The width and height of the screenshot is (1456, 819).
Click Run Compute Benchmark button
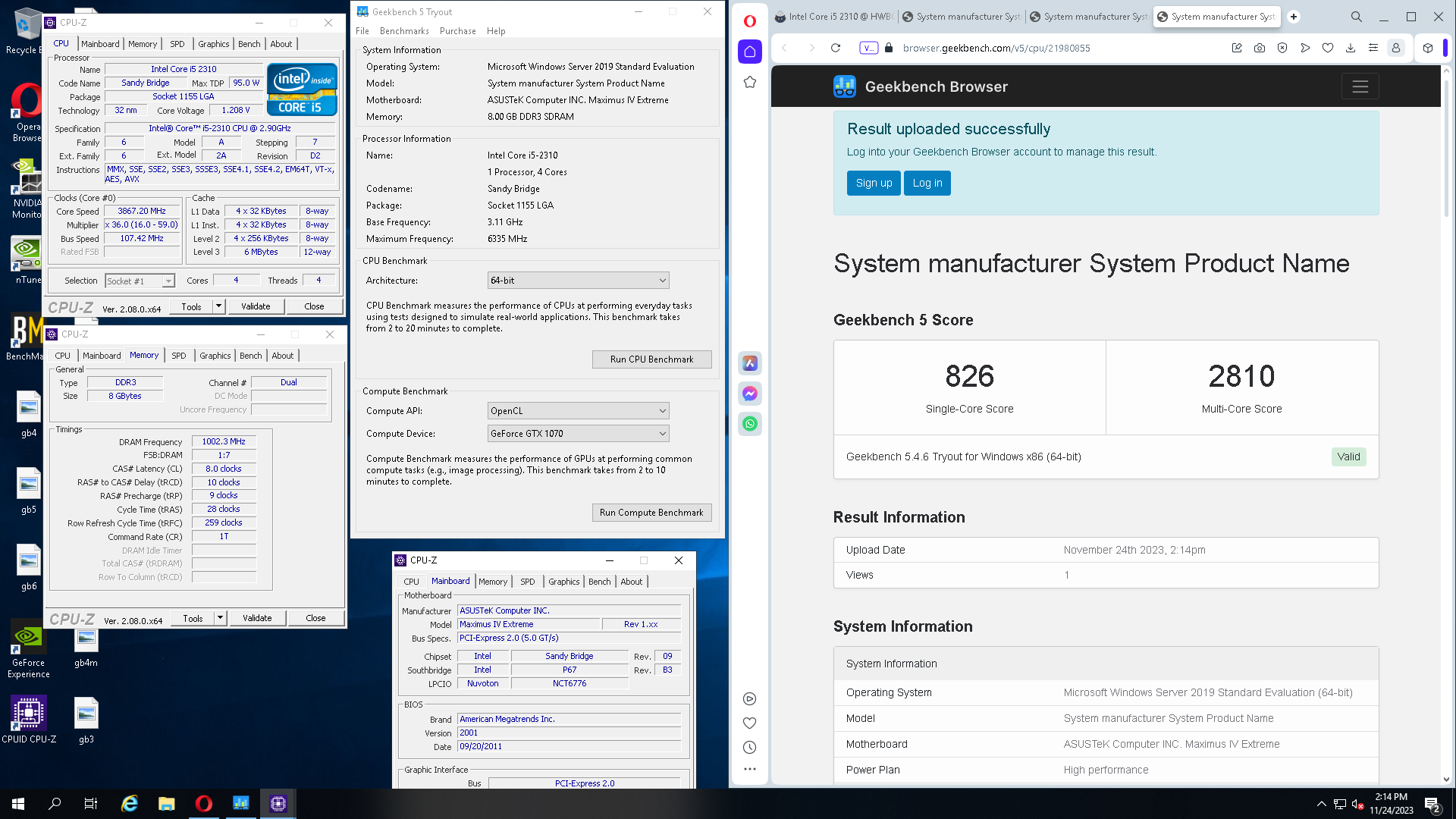click(651, 513)
